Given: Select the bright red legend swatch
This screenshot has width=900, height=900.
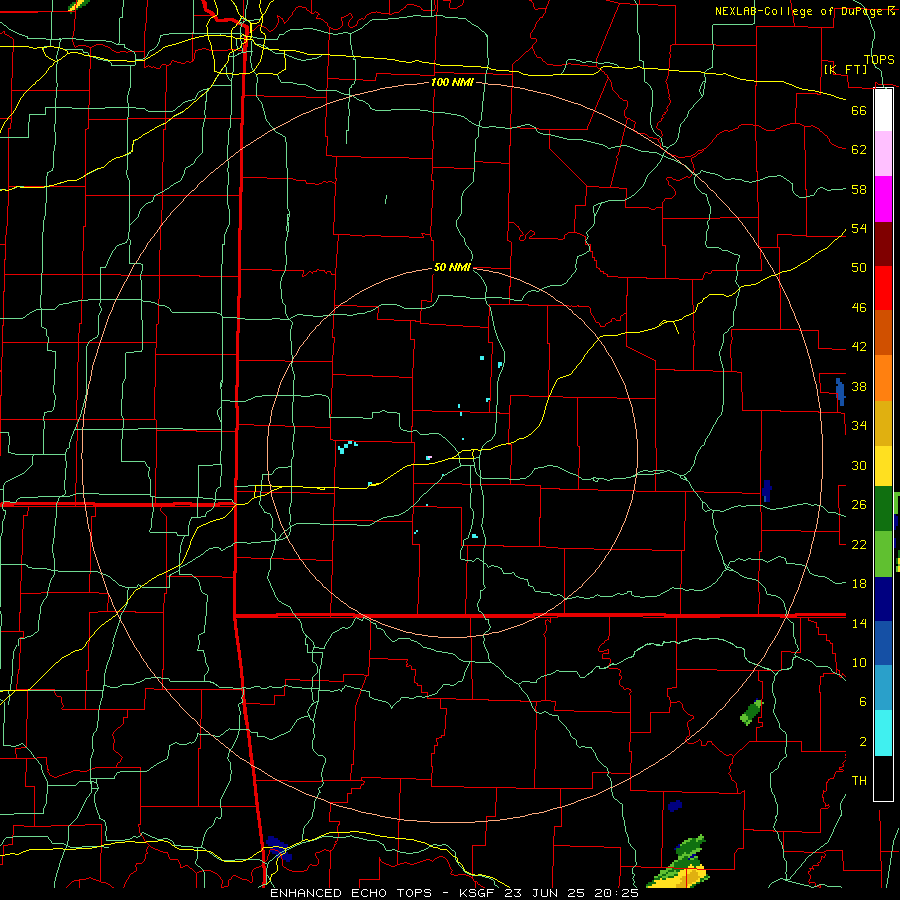Looking at the screenshot, I should (x=883, y=288).
